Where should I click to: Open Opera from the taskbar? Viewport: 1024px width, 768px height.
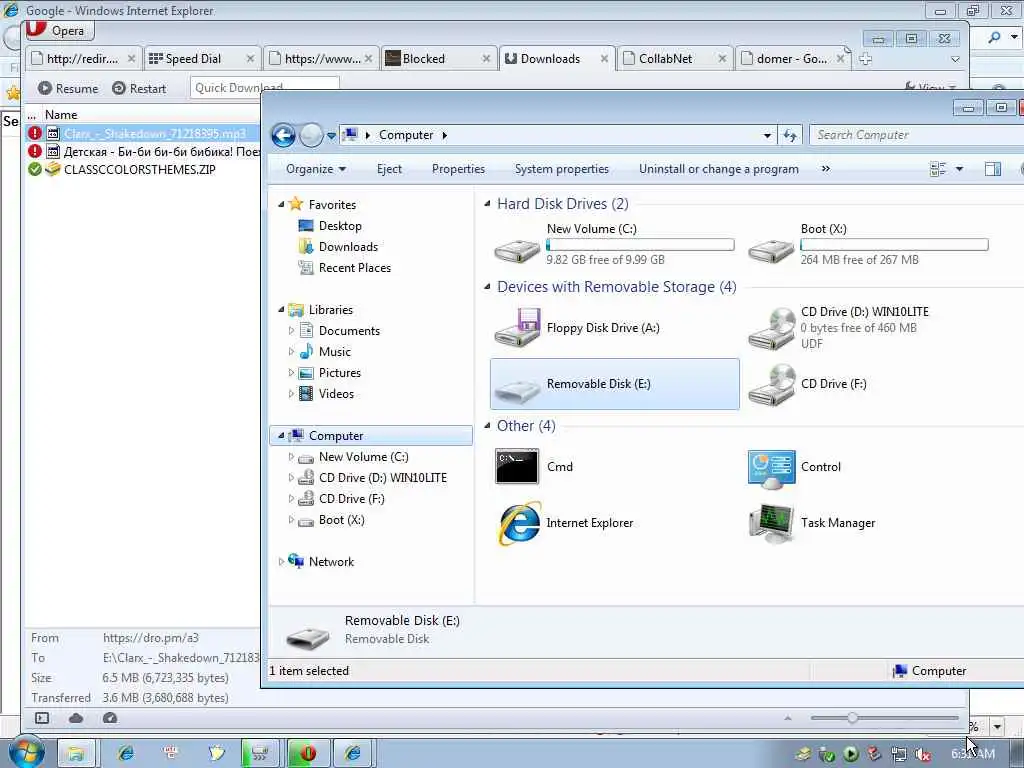tap(307, 753)
